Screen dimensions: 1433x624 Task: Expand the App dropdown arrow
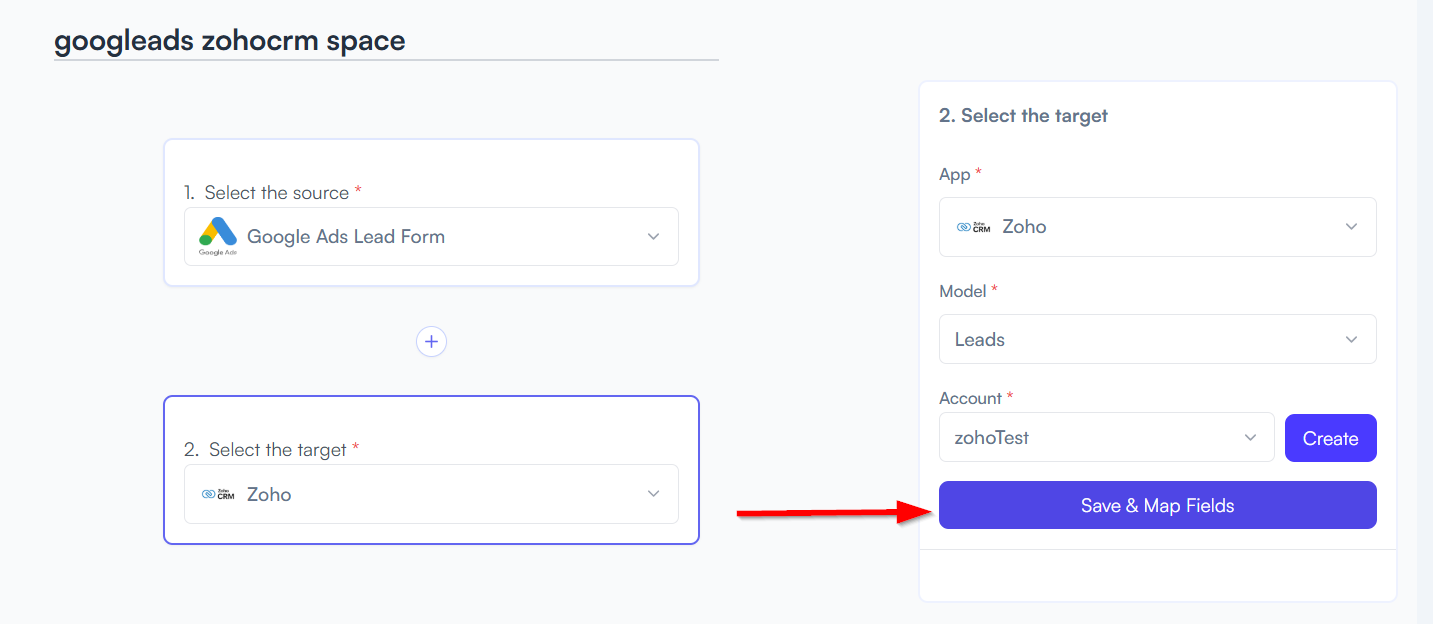pyautogui.click(x=1351, y=227)
